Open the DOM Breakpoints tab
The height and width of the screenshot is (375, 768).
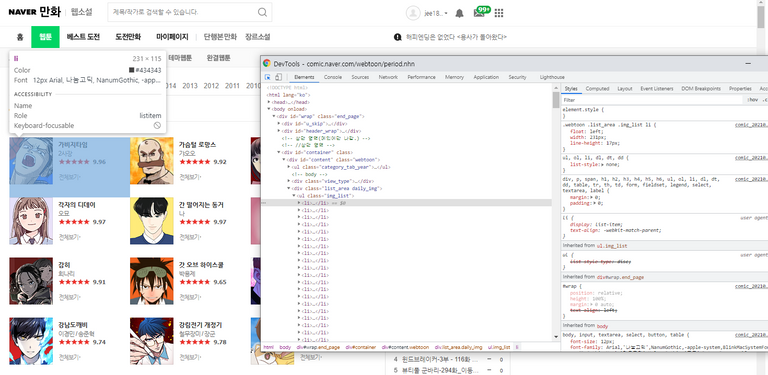pyautogui.click(x=701, y=89)
